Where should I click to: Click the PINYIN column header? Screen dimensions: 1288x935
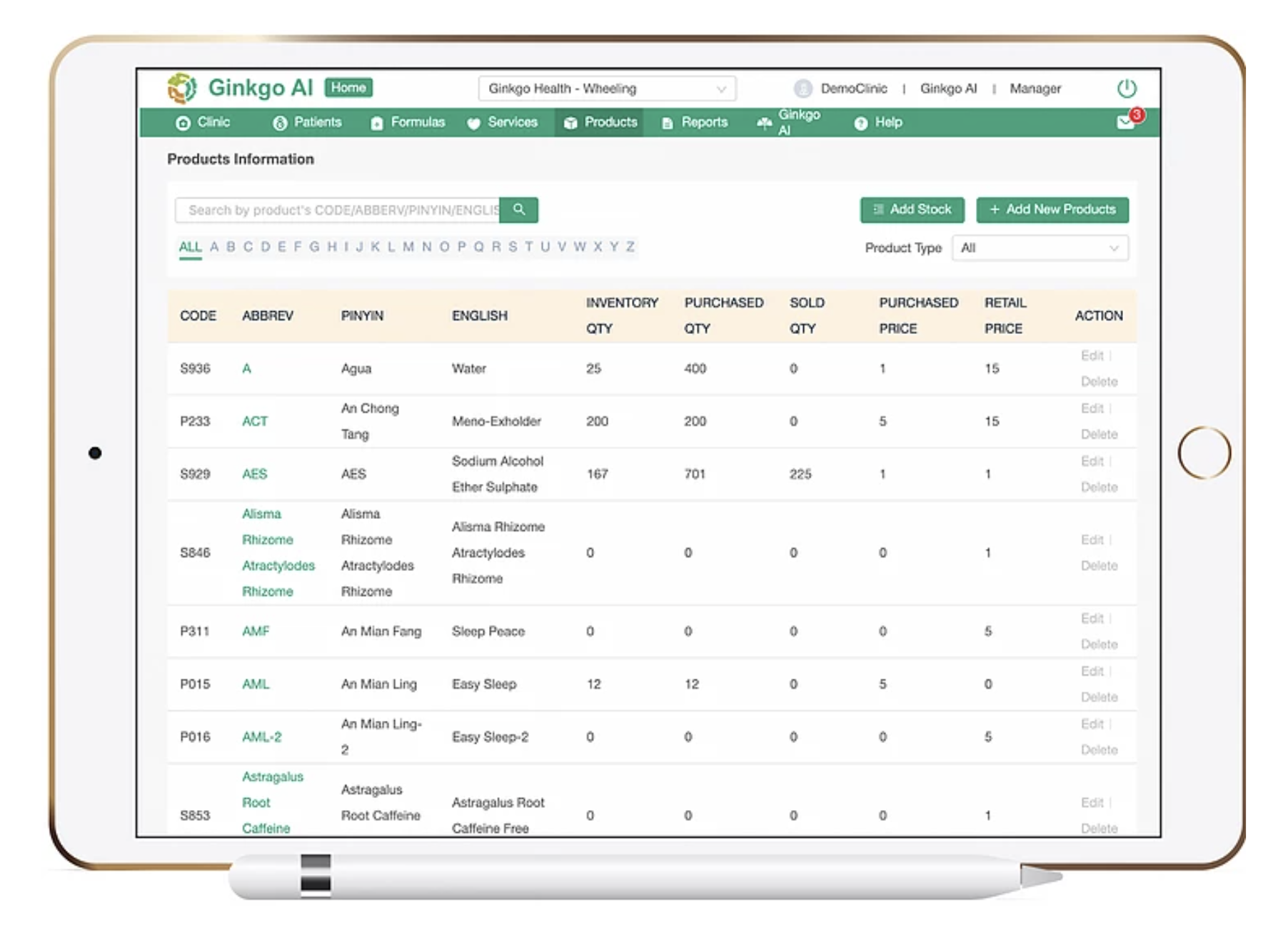coord(362,315)
